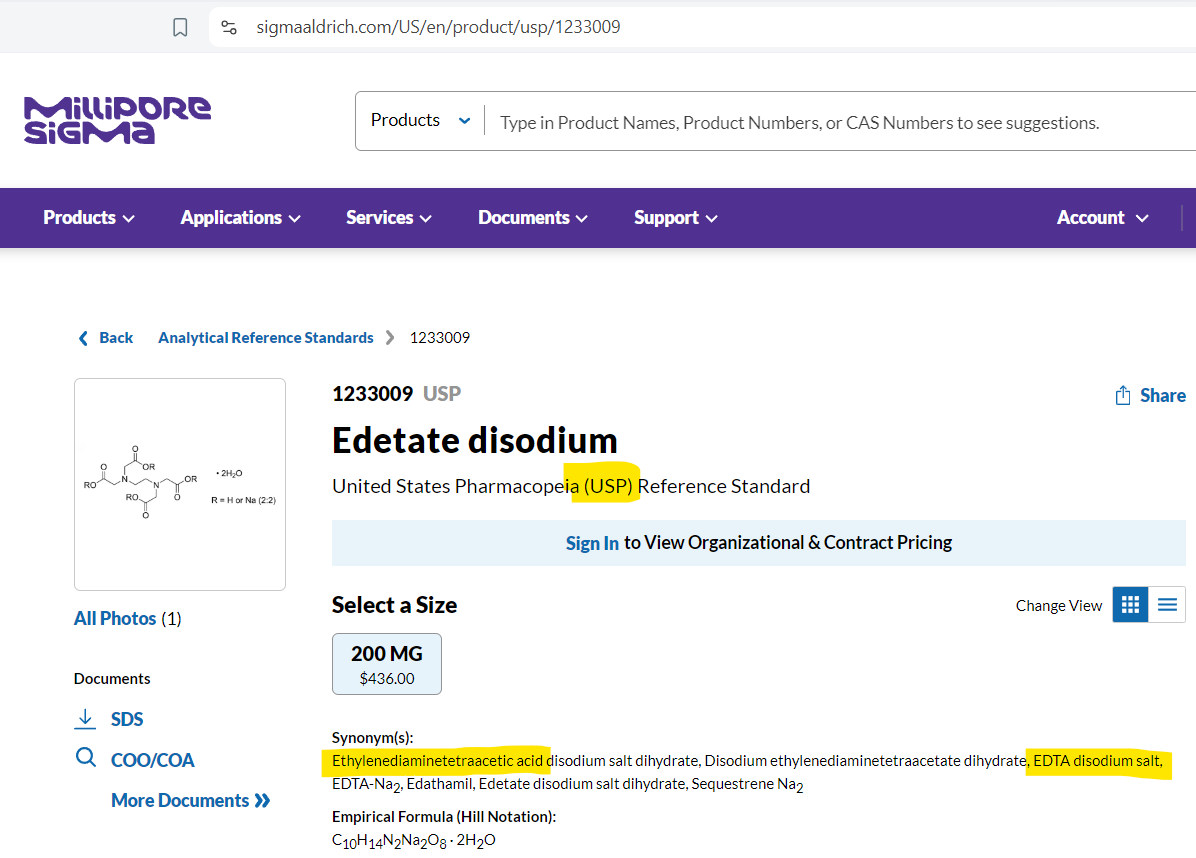Open the Account dropdown menu
The image size is (1196, 858).
pyautogui.click(x=1103, y=218)
